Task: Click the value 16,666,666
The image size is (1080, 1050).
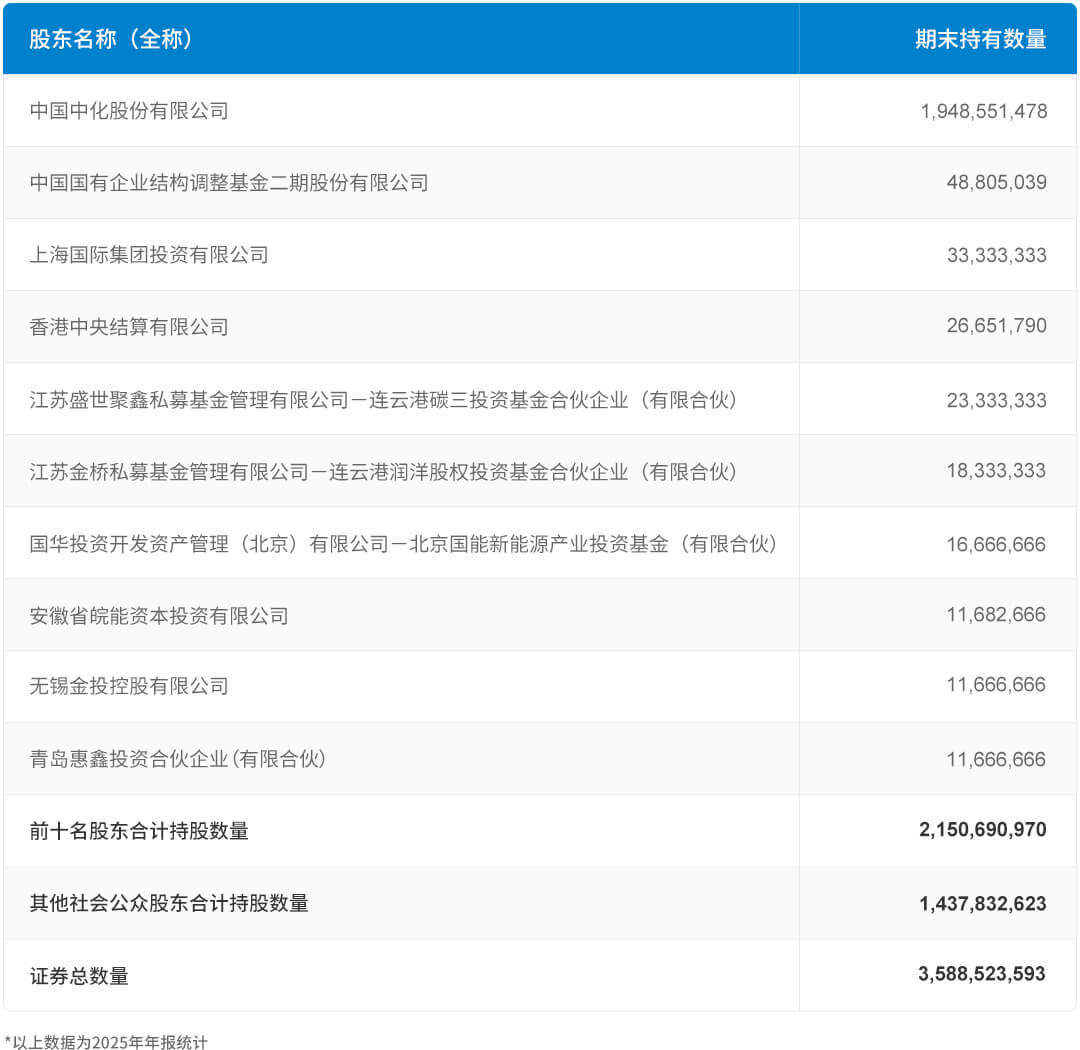Action: (997, 544)
